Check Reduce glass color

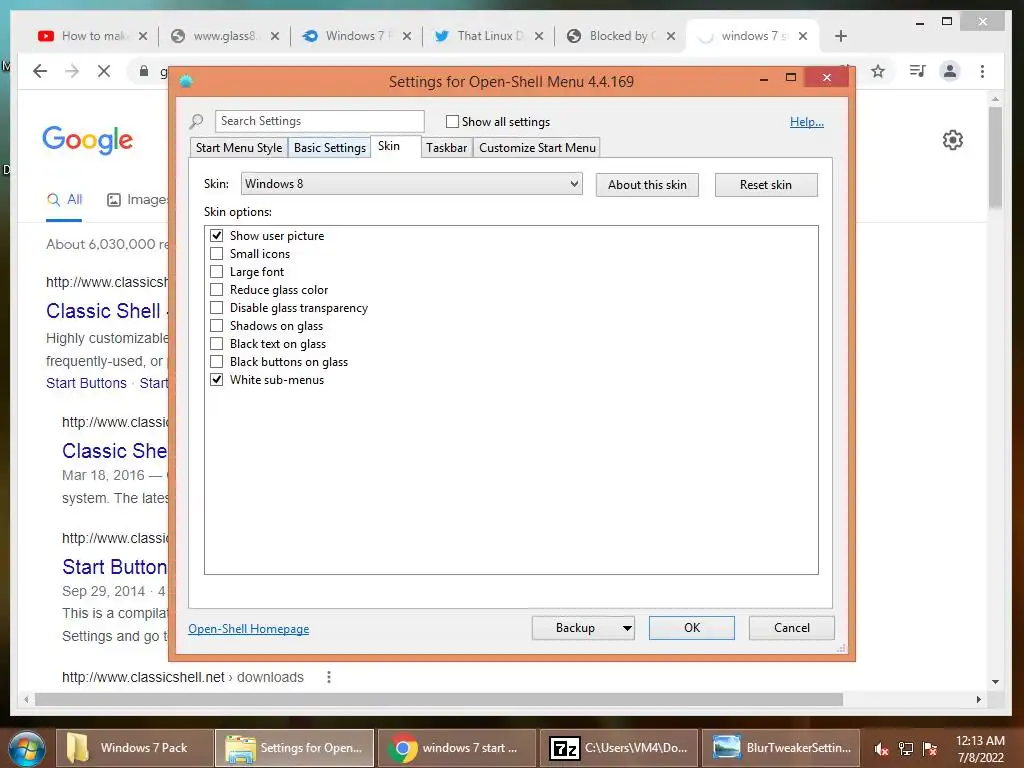217,289
